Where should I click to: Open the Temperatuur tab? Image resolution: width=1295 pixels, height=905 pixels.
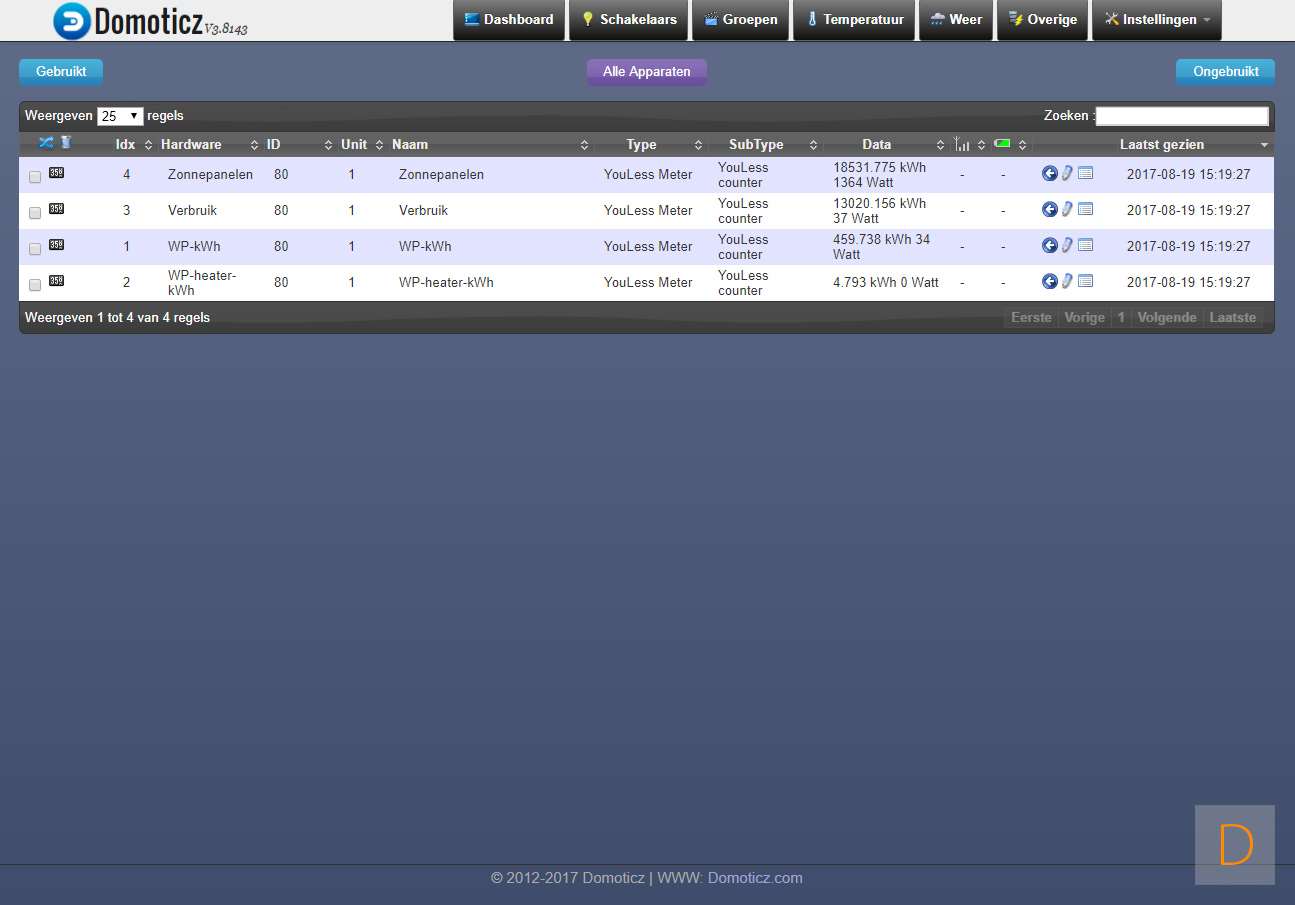[854, 20]
